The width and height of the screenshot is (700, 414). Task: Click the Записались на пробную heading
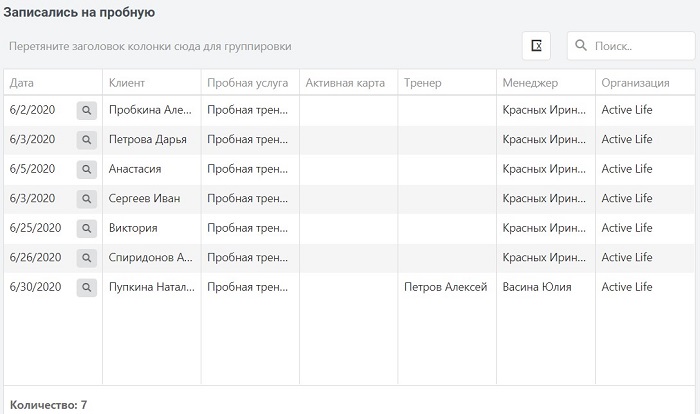79,13
